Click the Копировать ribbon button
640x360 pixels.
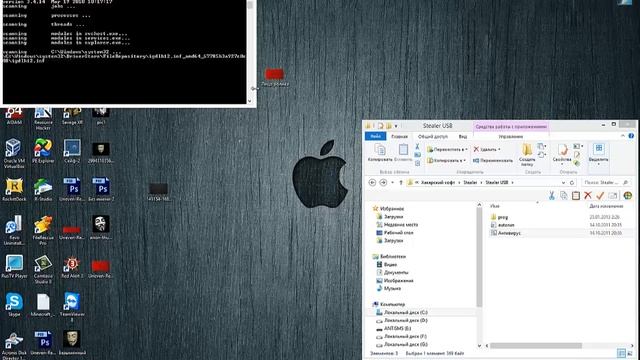coord(380,153)
